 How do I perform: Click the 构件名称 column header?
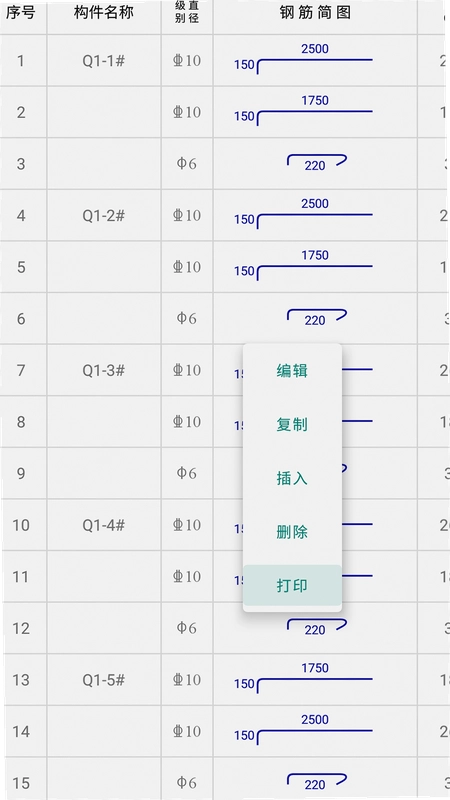point(104,13)
